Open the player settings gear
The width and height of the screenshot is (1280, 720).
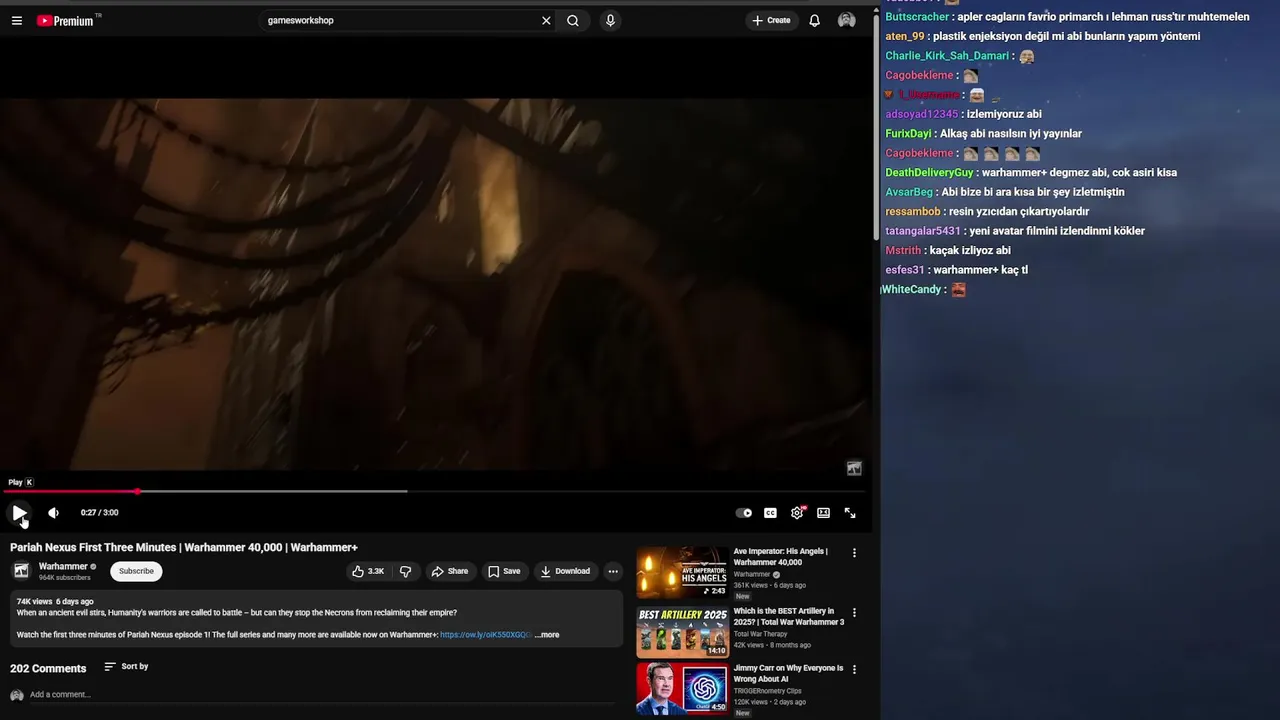[797, 513]
